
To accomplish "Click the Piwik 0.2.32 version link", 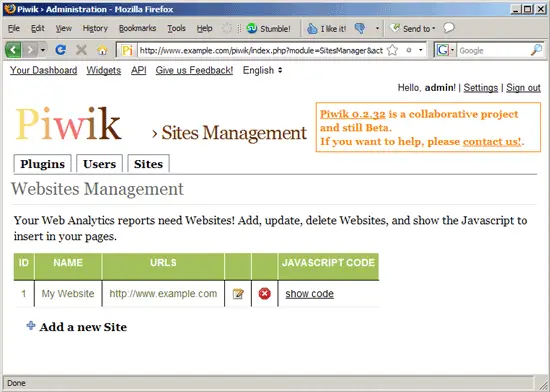I will (353, 114).
